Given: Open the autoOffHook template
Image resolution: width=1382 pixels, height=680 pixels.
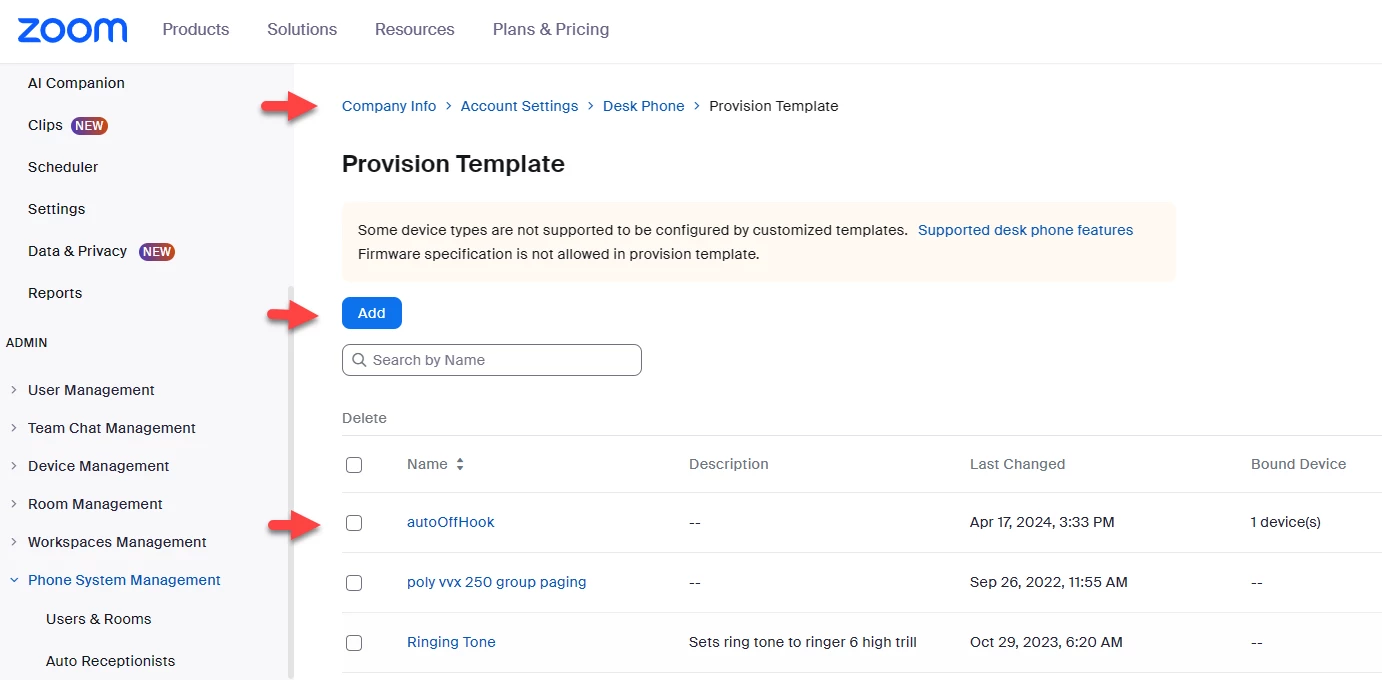Looking at the screenshot, I should tap(451, 522).
